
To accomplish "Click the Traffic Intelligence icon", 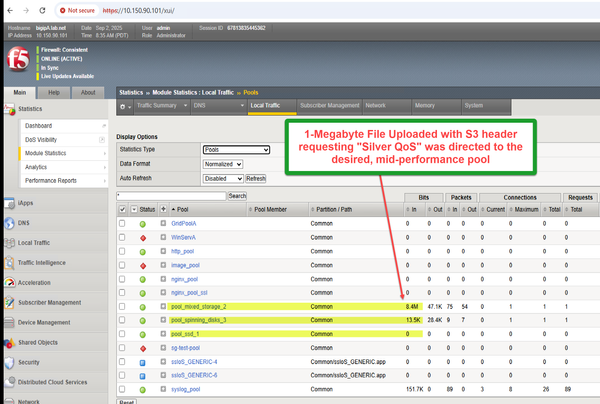I will click(9, 262).
